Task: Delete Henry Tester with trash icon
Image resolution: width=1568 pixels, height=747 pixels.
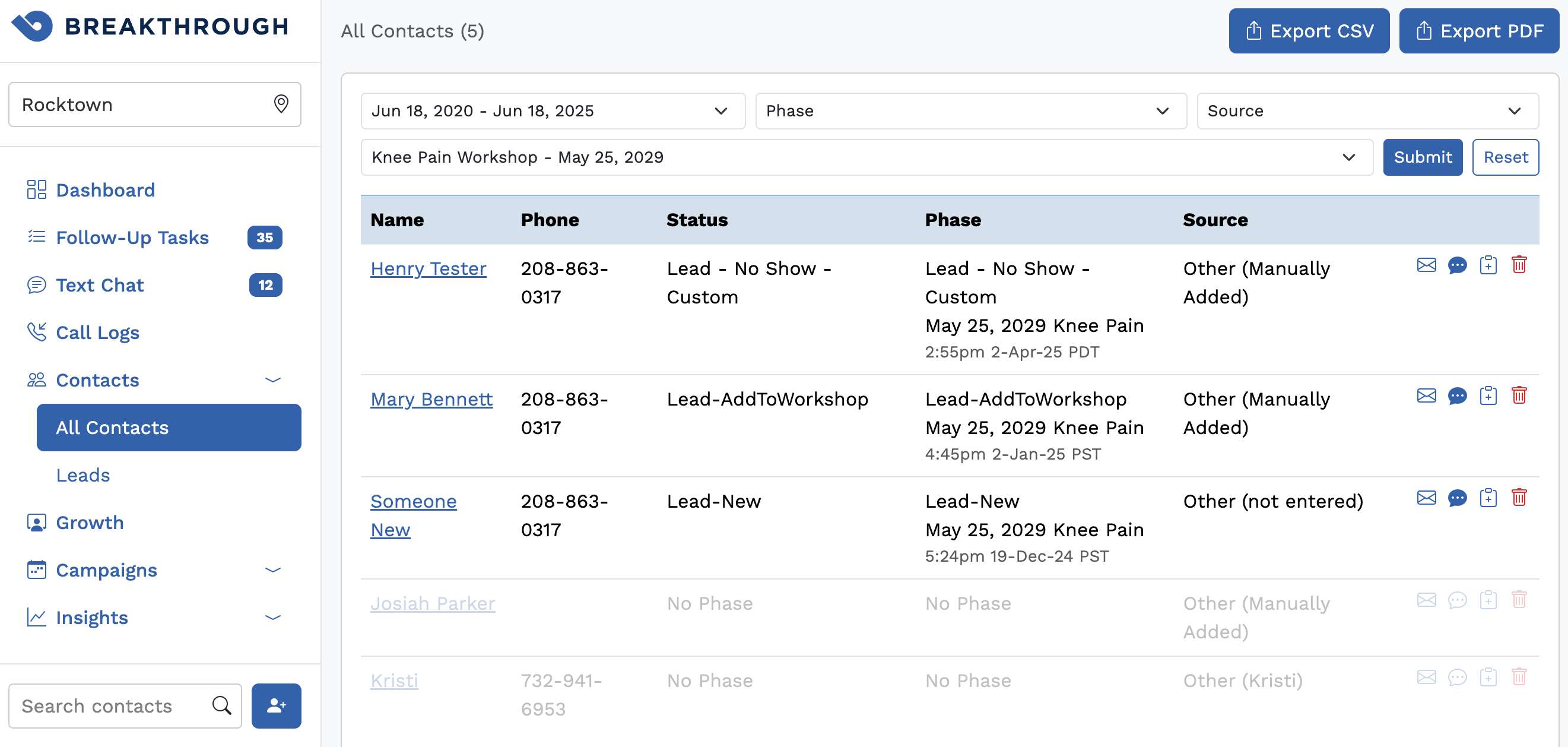Action: click(1519, 265)
